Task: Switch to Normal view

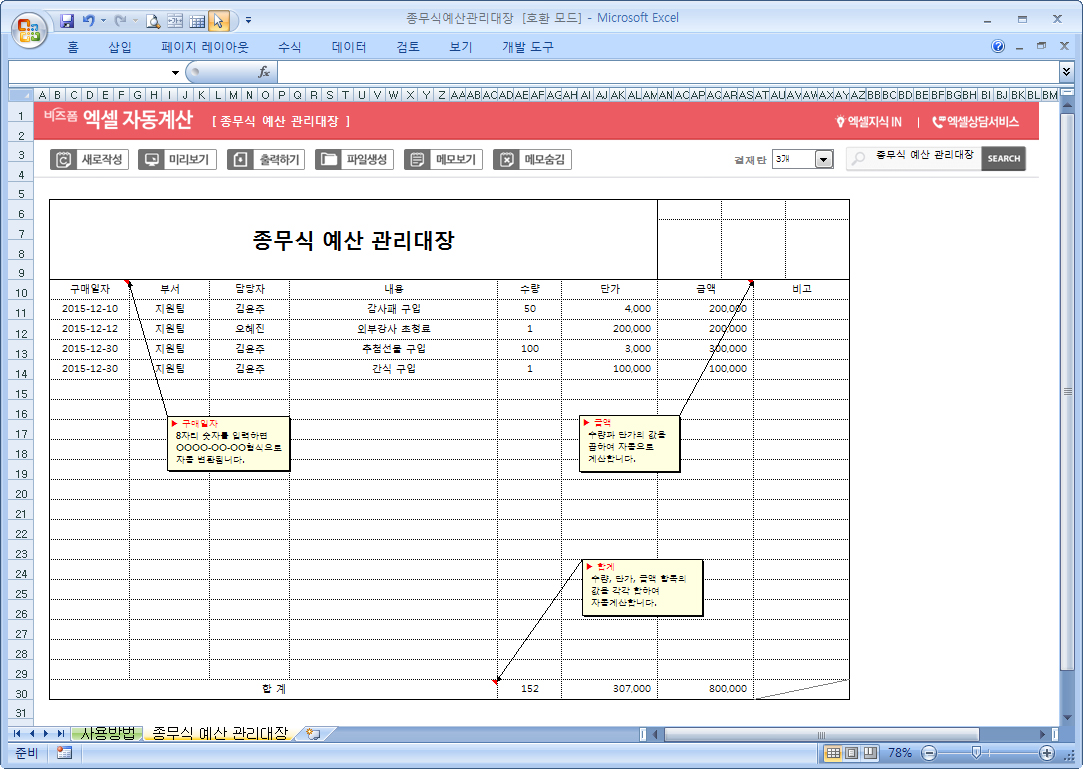Action: coord(834,752)
